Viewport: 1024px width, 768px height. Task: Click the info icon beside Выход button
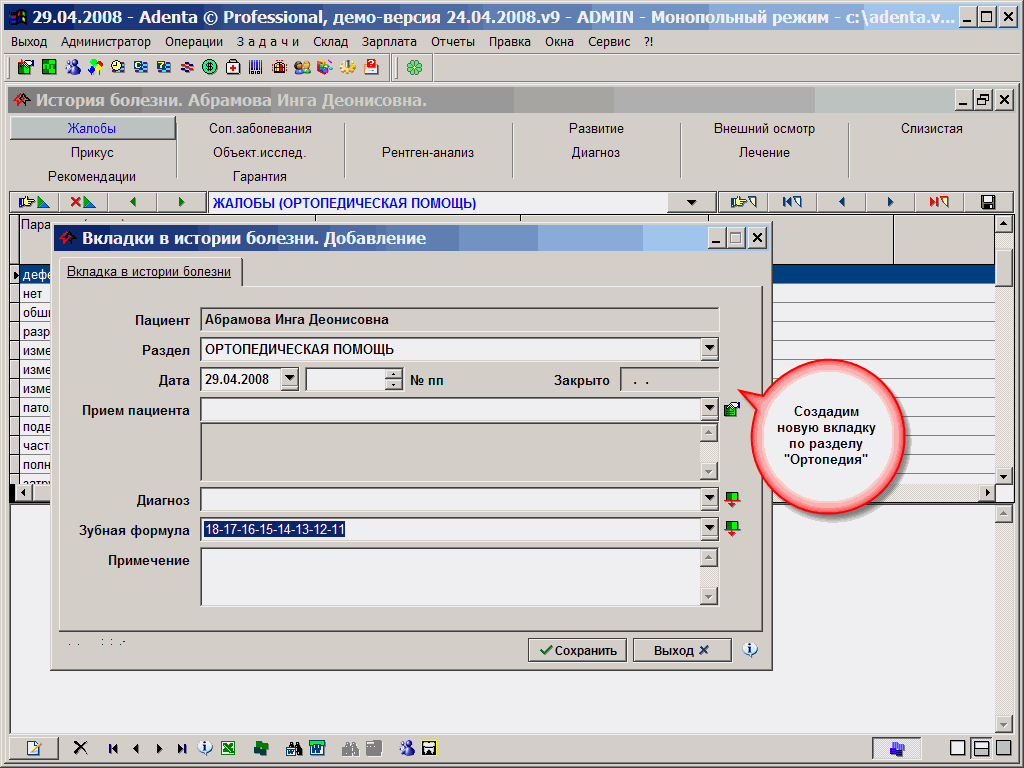click(x=751, y=650)
